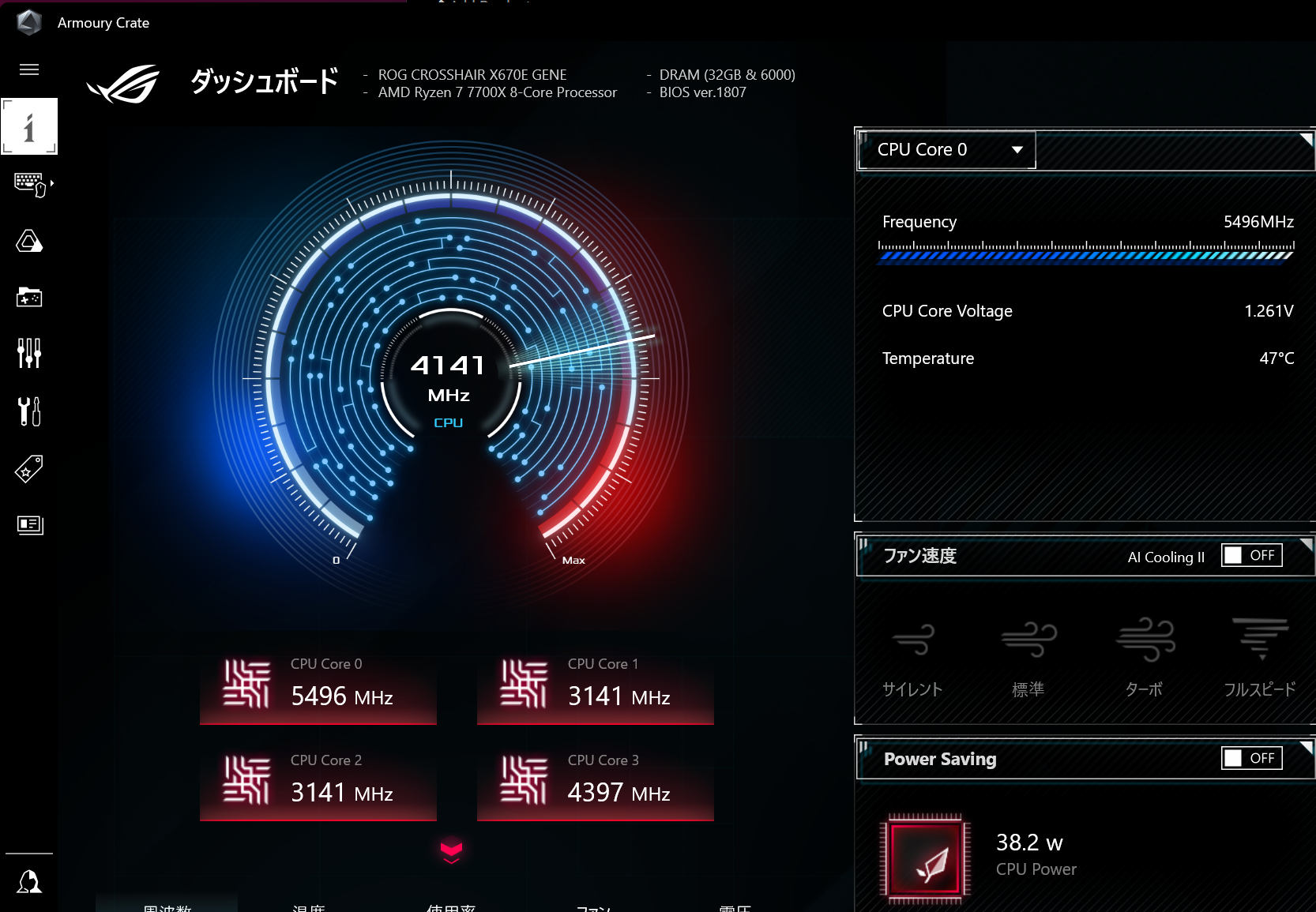Open the hamburger menu in the sidebar
1316x912 pixels.
click(29, 69)
